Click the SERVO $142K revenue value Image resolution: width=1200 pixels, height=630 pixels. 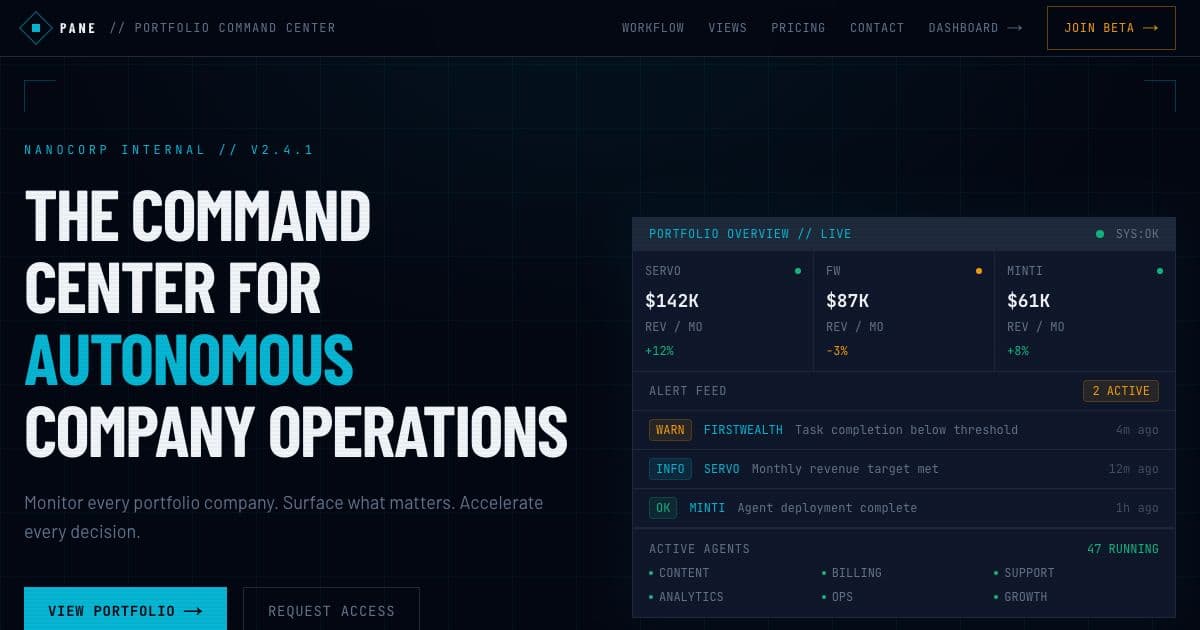point(674,300)
